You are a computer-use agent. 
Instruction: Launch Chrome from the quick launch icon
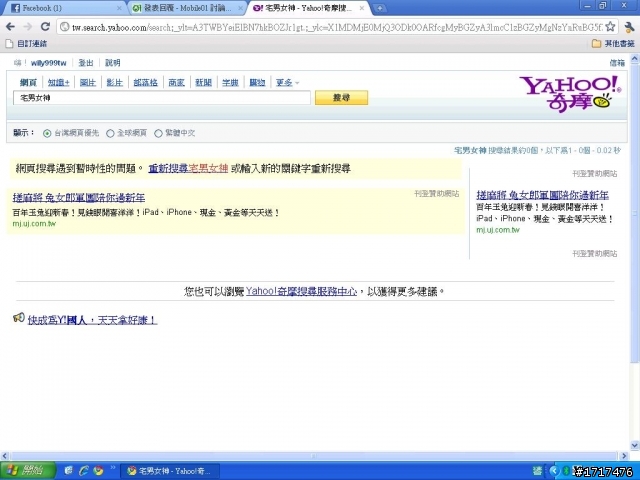point(98,471)
